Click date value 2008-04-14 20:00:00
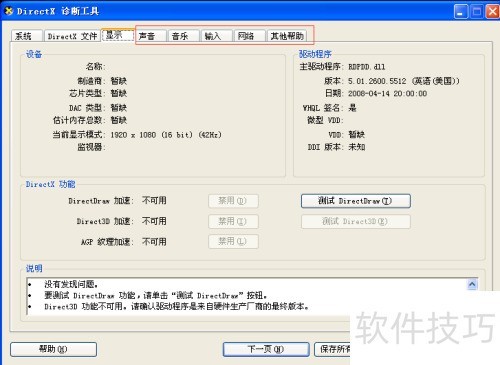 coord(388,94)
